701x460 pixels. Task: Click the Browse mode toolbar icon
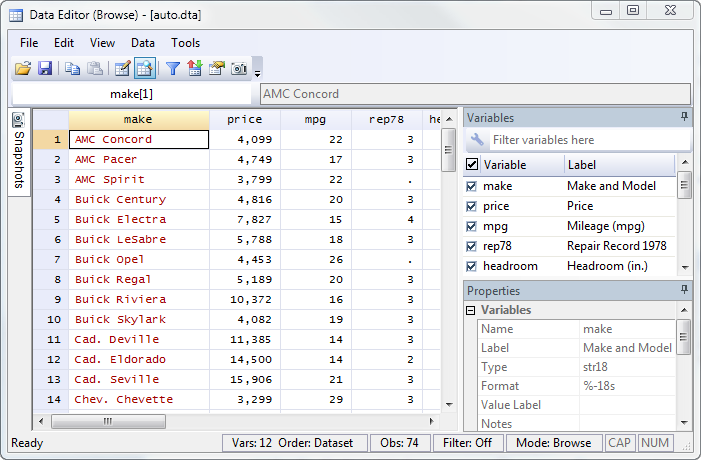click(x=144, y=69)
